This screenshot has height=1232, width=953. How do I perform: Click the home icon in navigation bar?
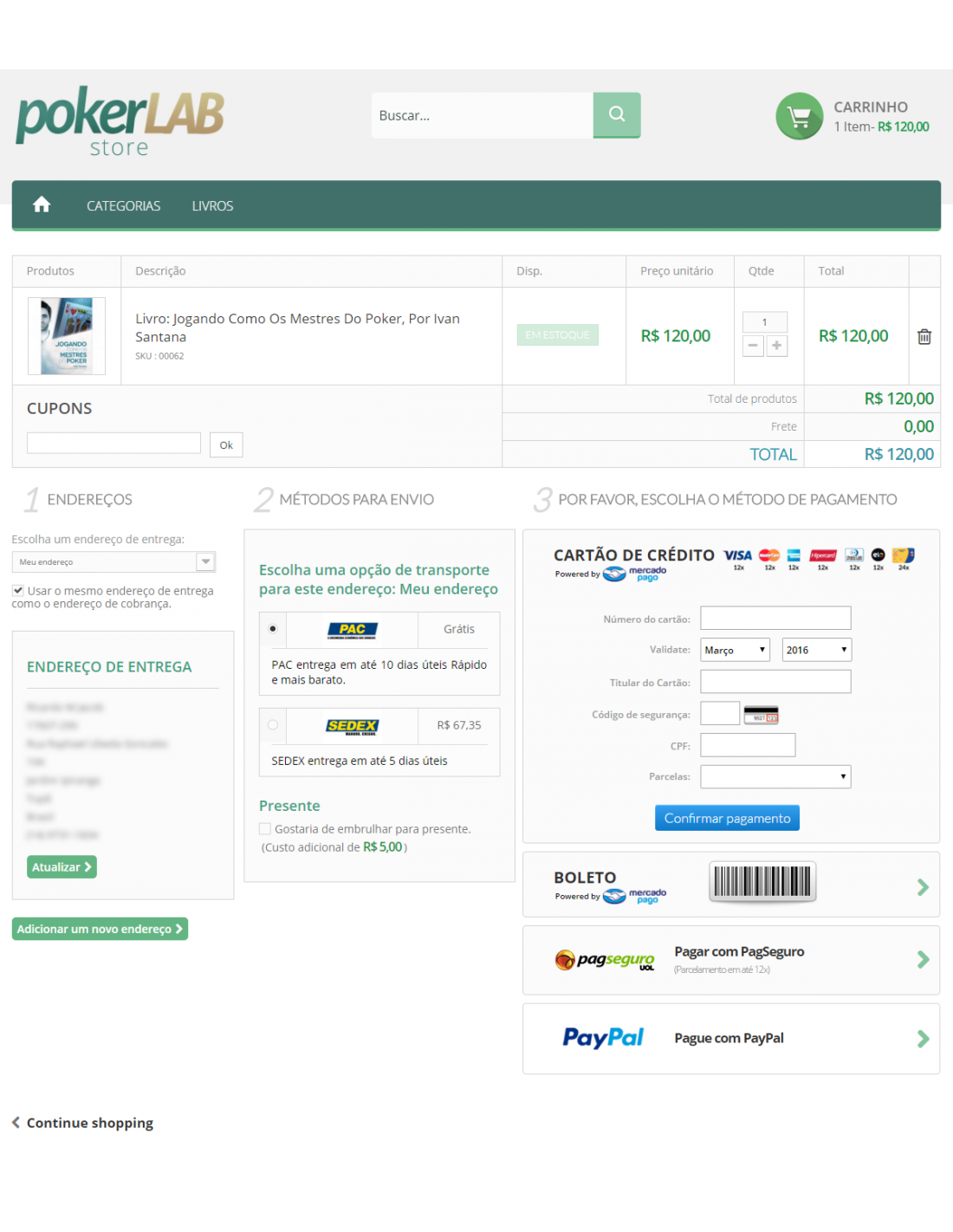click(x=42, y=204)
